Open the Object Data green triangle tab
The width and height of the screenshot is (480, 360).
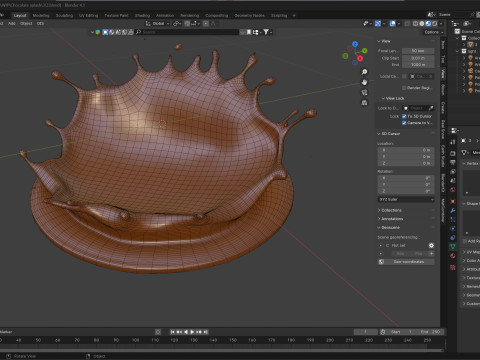click(x=453, y=247)
